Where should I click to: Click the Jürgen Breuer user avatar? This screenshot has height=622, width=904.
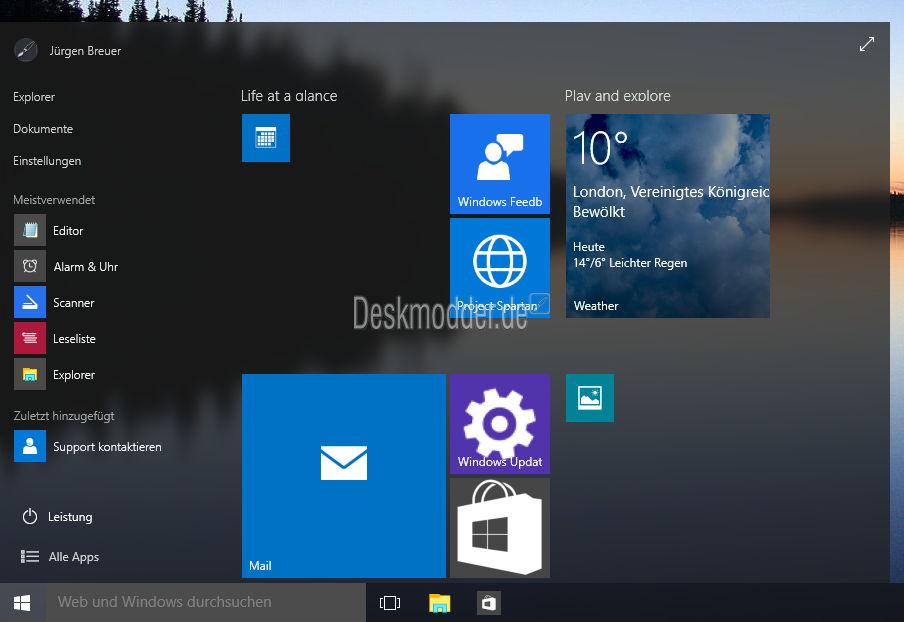click(x=26, y=51)
